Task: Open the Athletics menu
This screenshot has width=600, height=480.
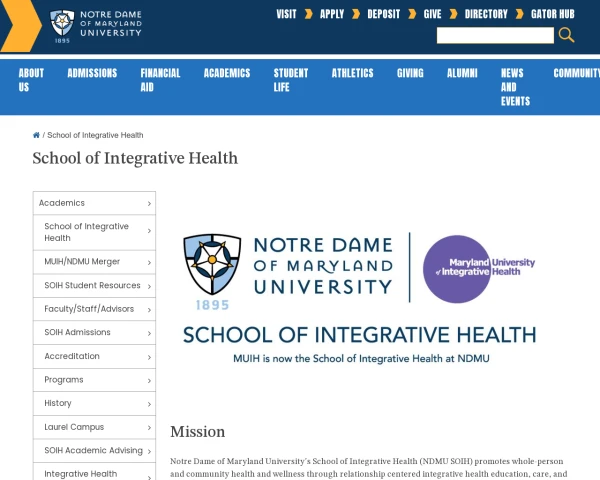Action: [x=352, y=73]
